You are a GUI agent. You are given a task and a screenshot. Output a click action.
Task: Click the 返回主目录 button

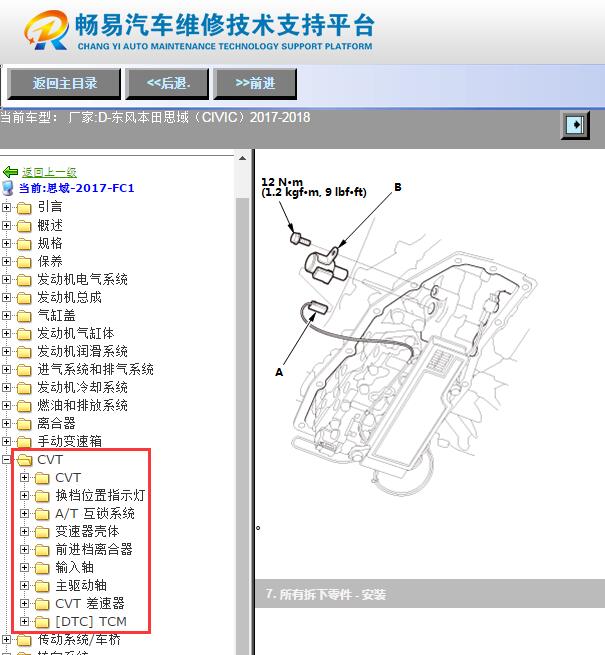click(64, 84)
